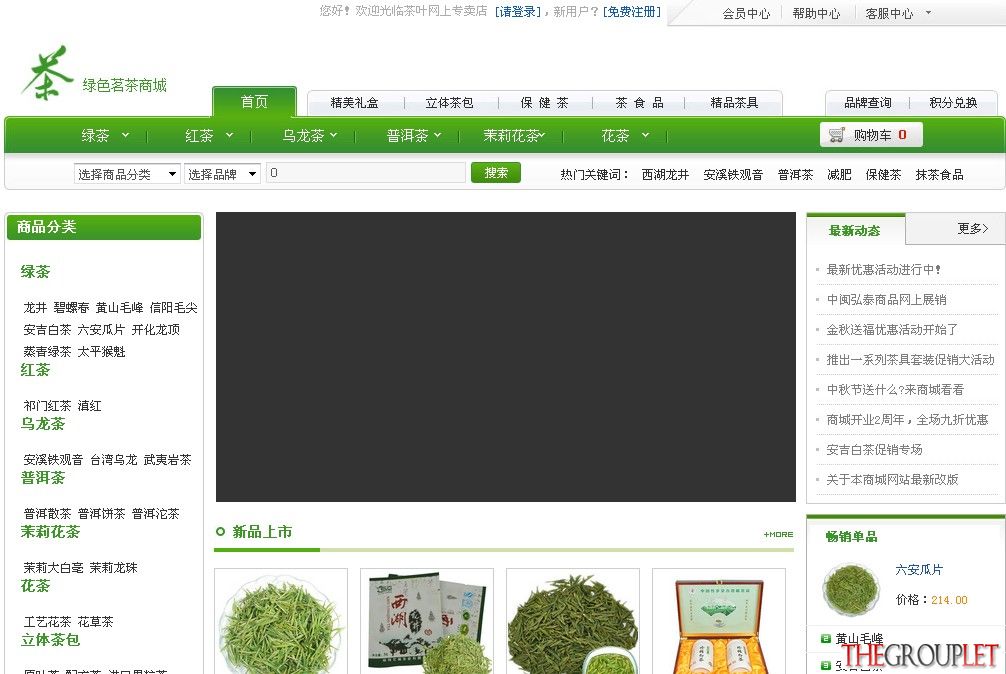Screen dimensions: 1006x674
Task: Open news 中闽弘泰商品网上展销
Action: 886,299
